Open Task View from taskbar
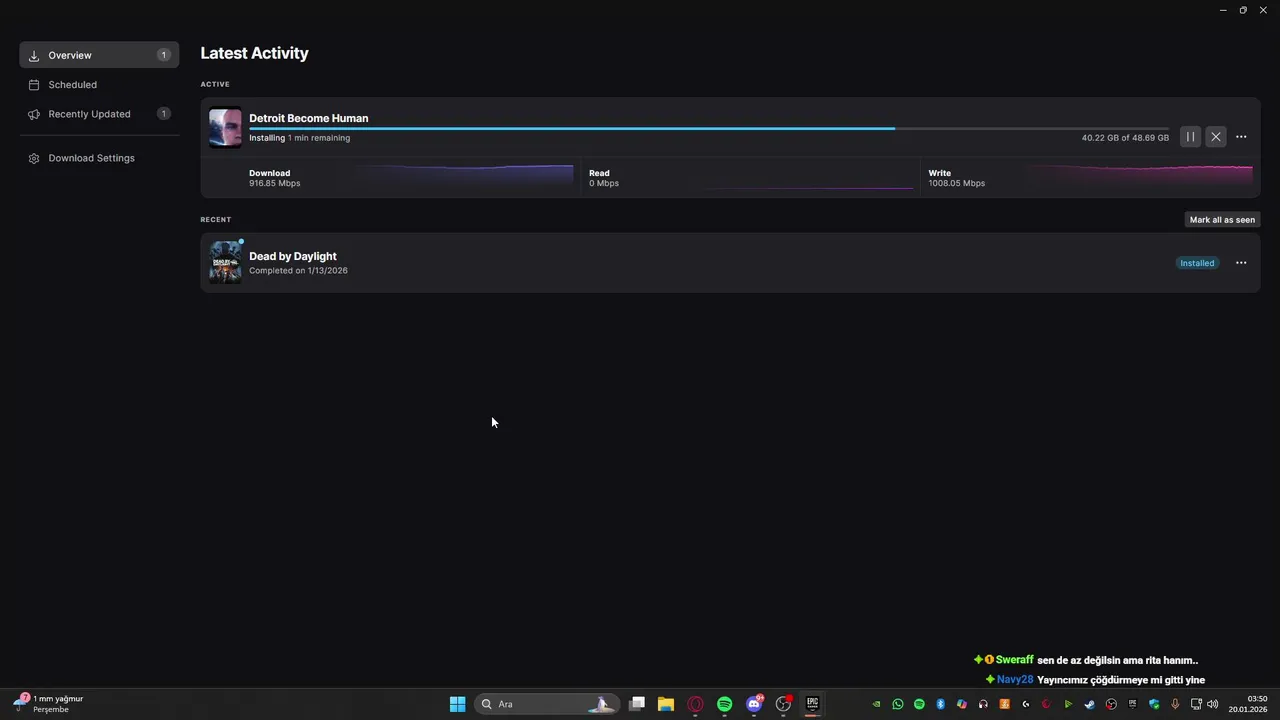Viewport: 1280px width, 720px height. [x=636, y=704]
